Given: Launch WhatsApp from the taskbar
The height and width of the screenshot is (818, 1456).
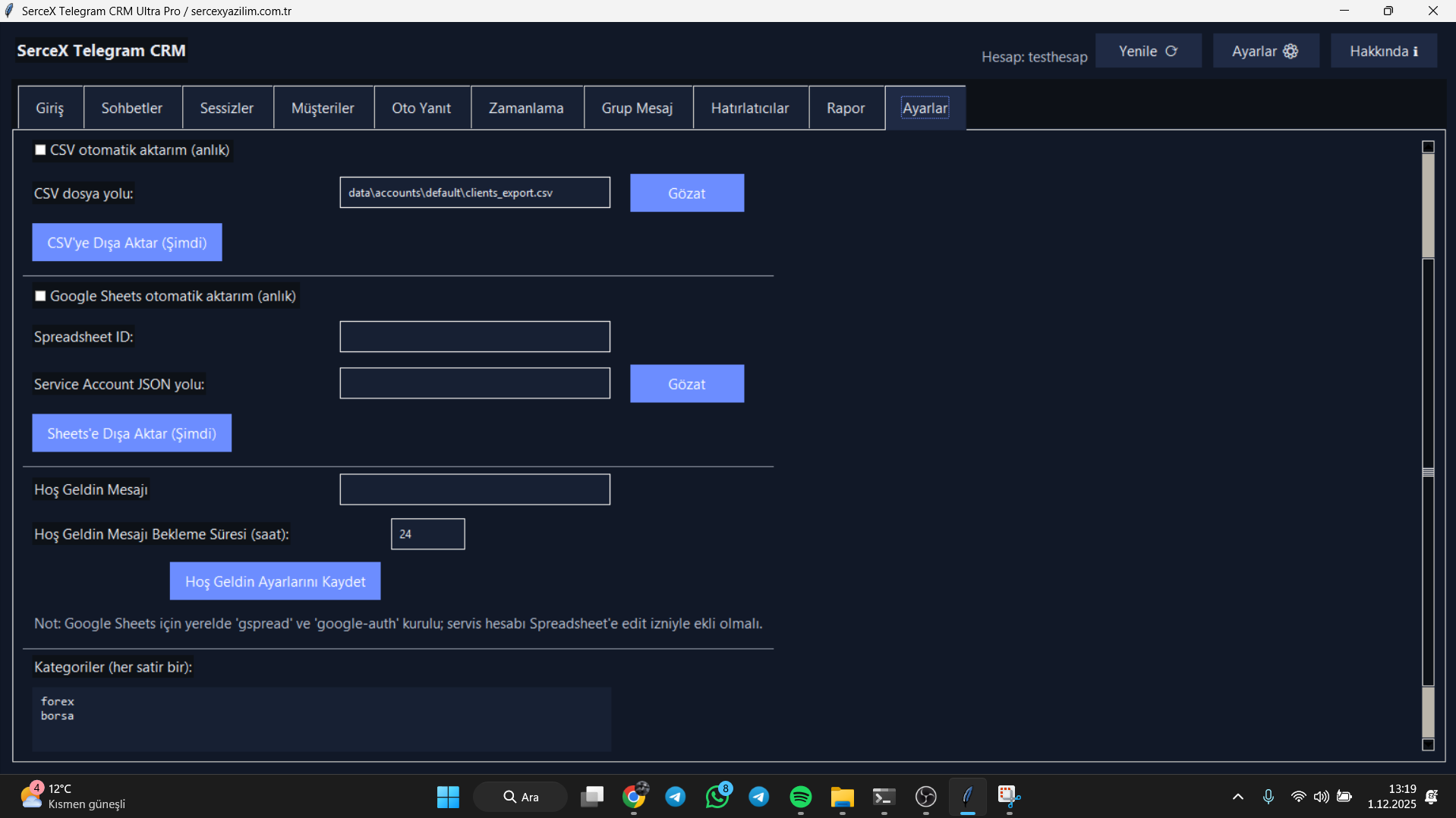Looking at the screenshot, I should (717, 797).
